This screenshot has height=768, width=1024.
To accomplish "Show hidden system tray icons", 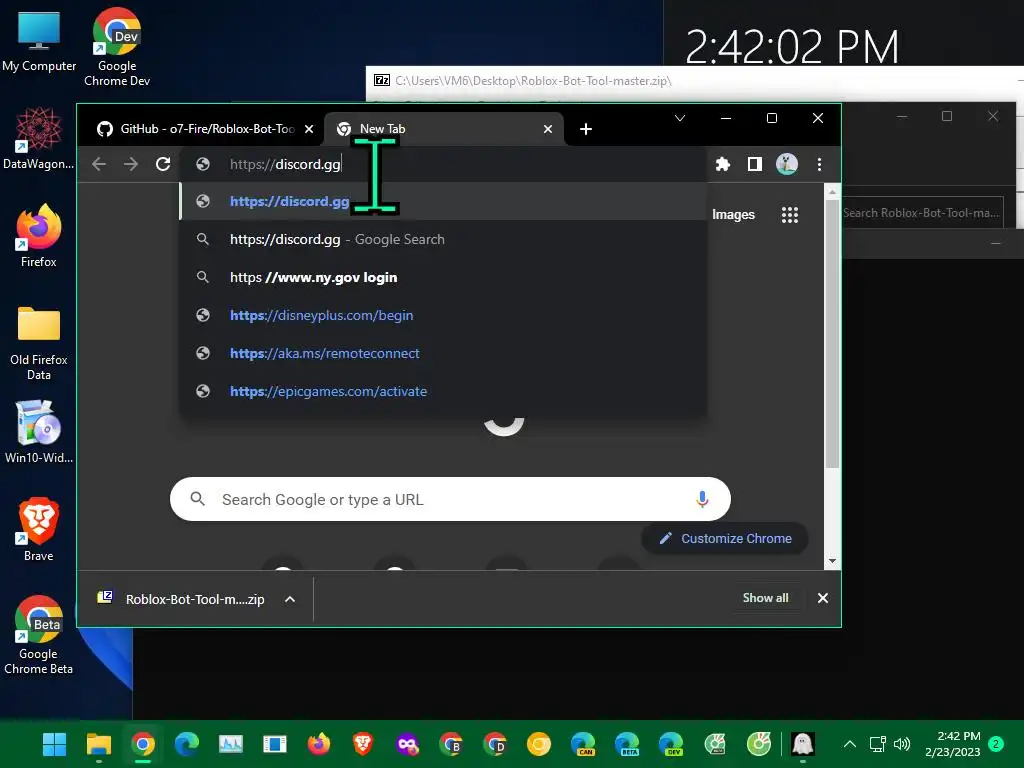I will pyautogui.click(x=850, y=744).
